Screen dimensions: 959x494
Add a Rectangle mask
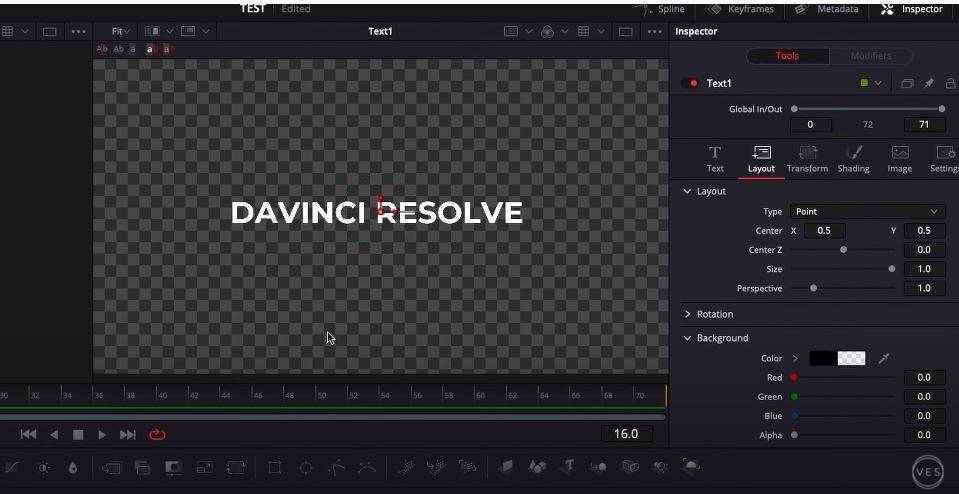click(x=275, y=468)
